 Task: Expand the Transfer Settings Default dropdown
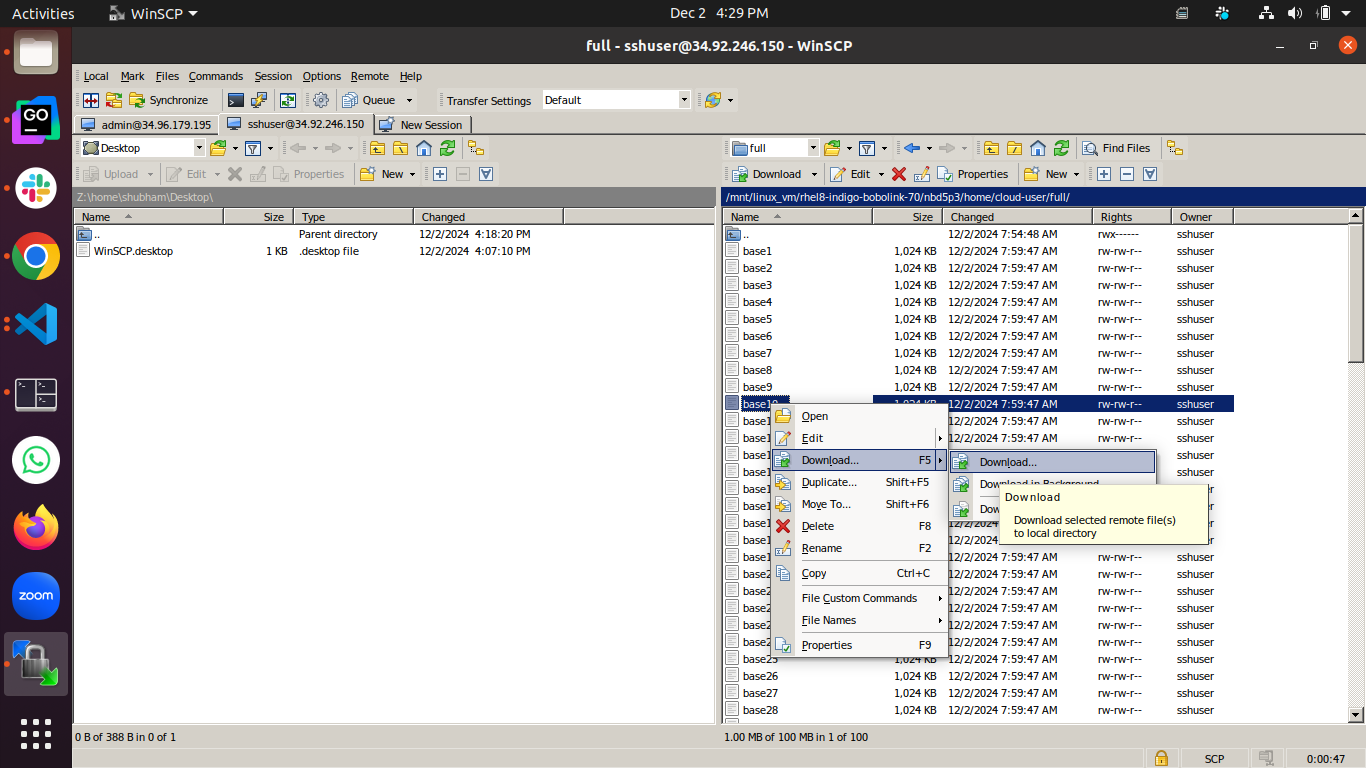pyautogui.click(x=684, y=100)
